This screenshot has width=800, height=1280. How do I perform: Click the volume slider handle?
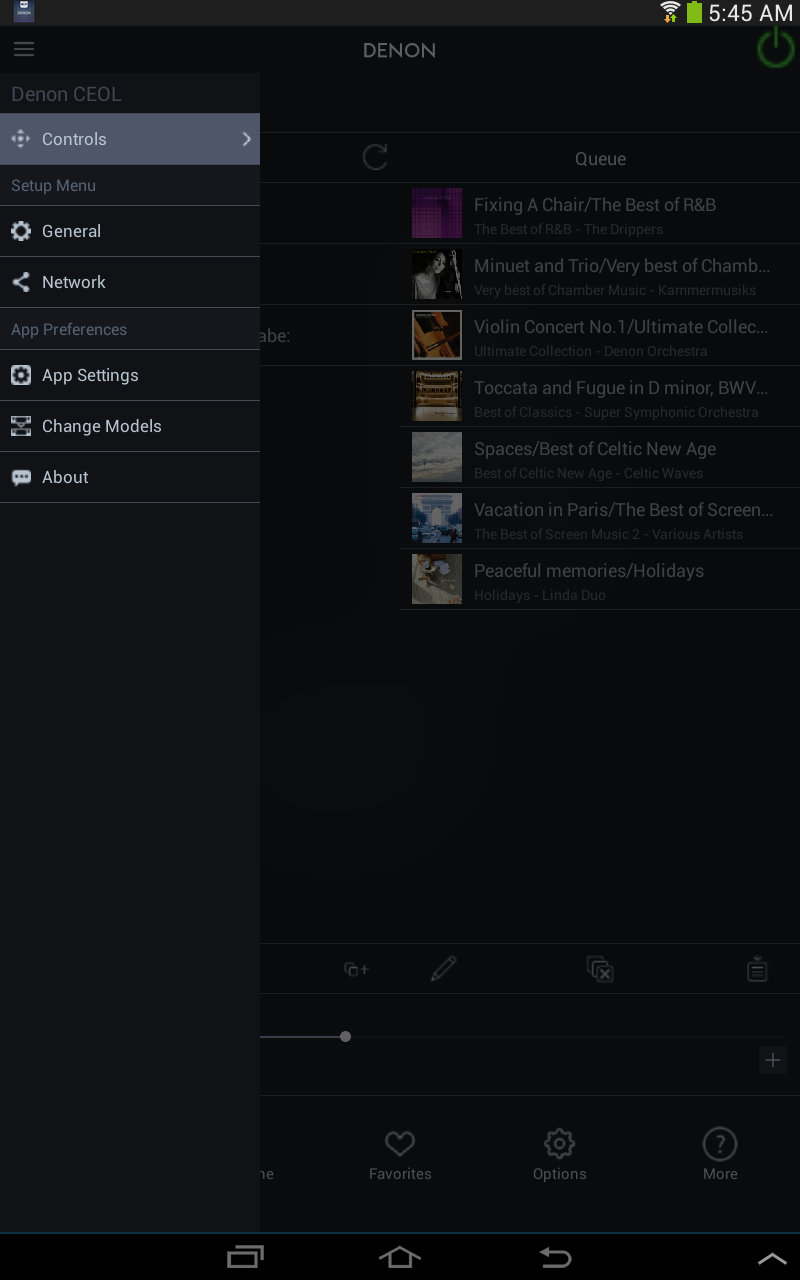click(345, 1036)
